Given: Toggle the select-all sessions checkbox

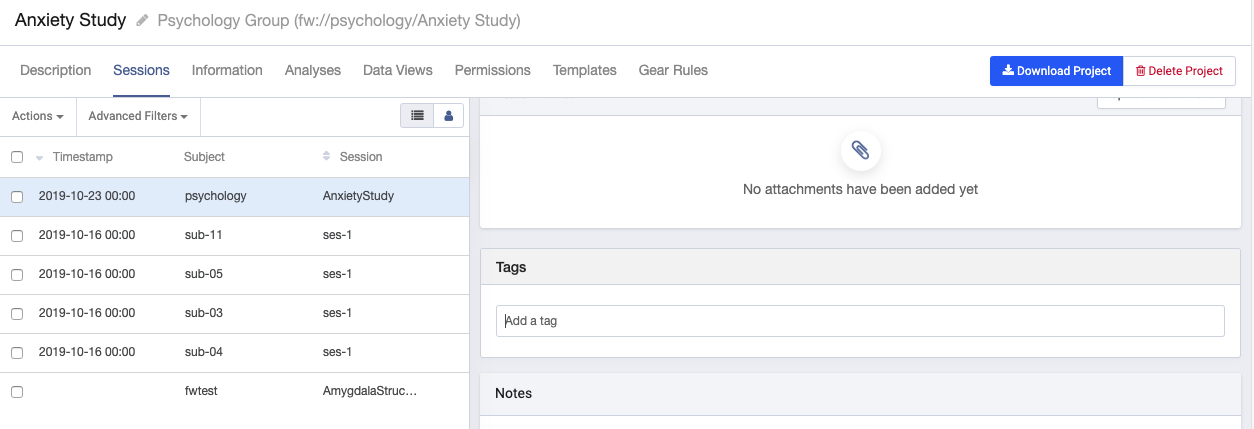Looking at the screenshot, I should tap(17, 157).
